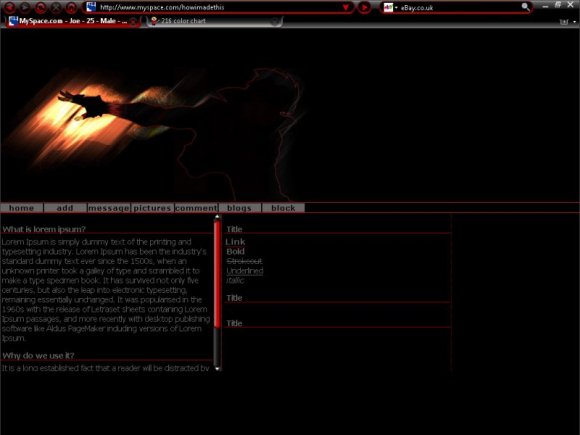The image size is (580, 435).
Task: Click the scrollbar down arrow below text
Action: (218, 368)
